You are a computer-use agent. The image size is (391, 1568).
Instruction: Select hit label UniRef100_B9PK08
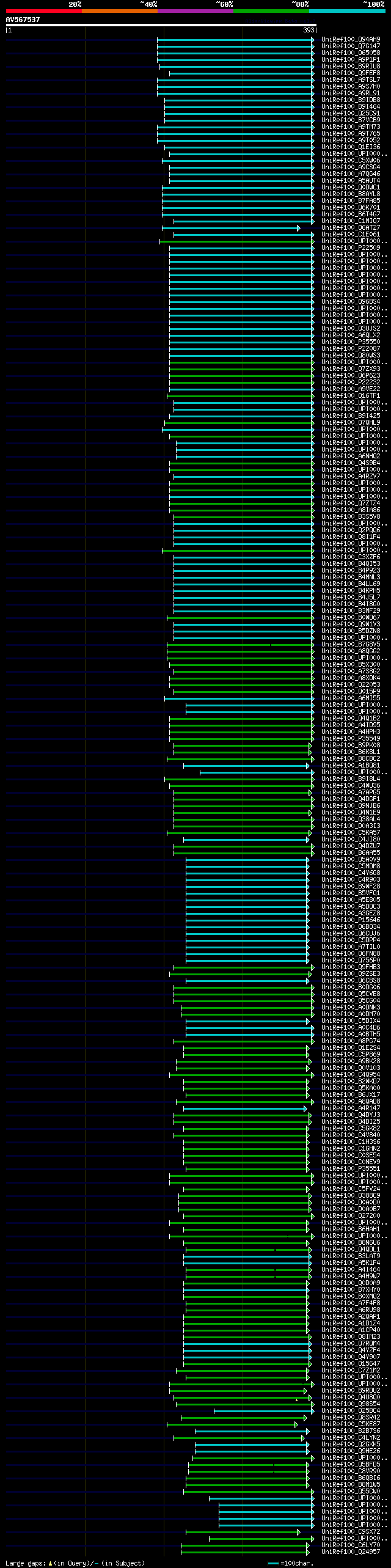pyautogui.click(x=351, y=745)
